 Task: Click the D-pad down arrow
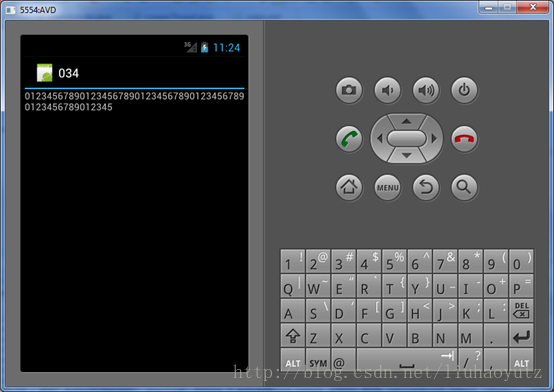click(406, 156)
